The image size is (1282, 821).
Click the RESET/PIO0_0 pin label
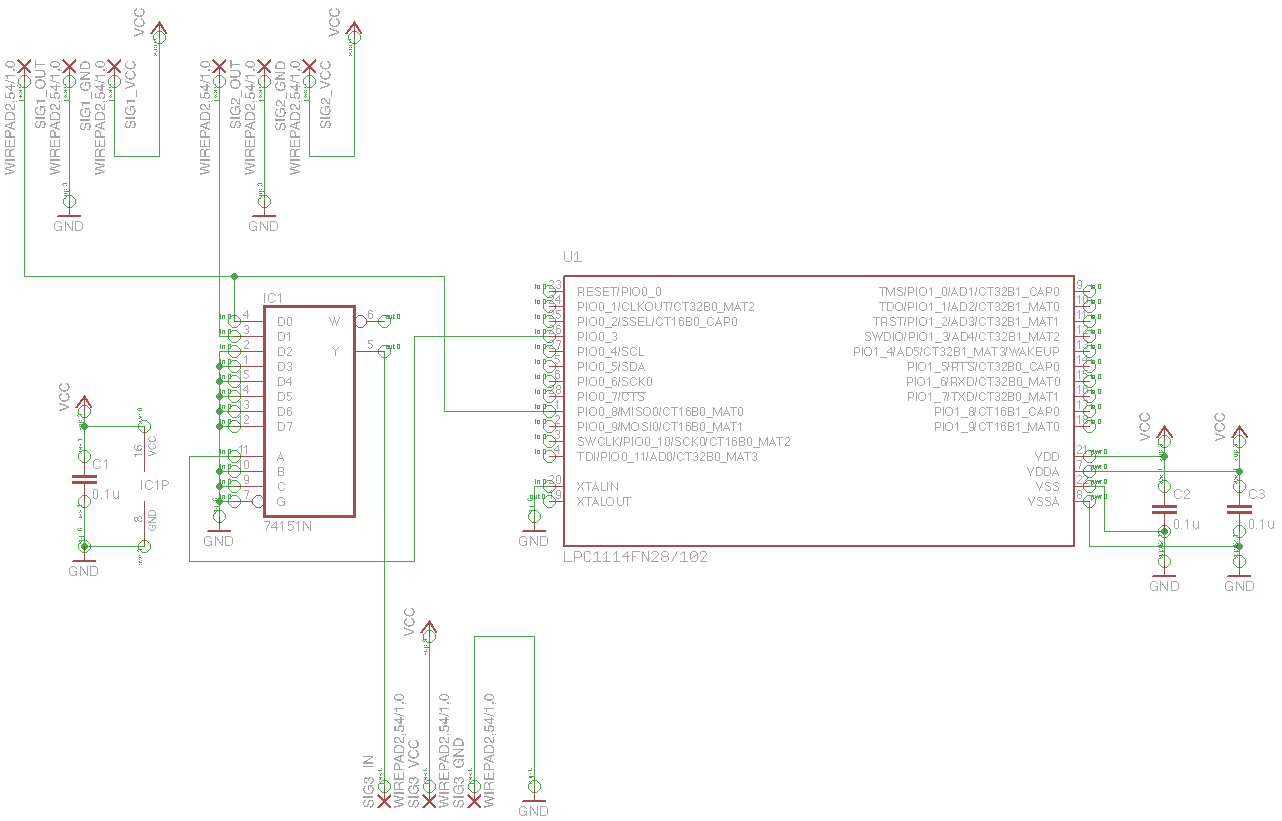click(619, 292)
